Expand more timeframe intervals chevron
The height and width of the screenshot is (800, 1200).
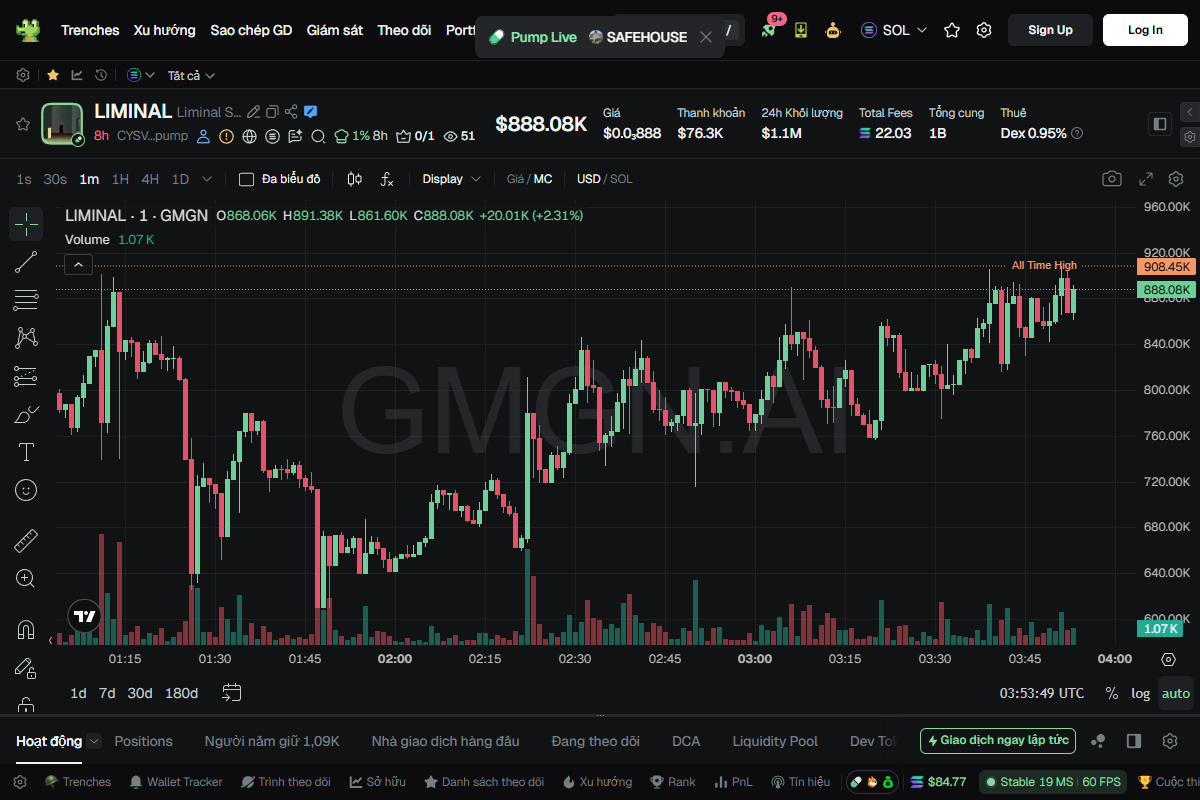point(207,179)
